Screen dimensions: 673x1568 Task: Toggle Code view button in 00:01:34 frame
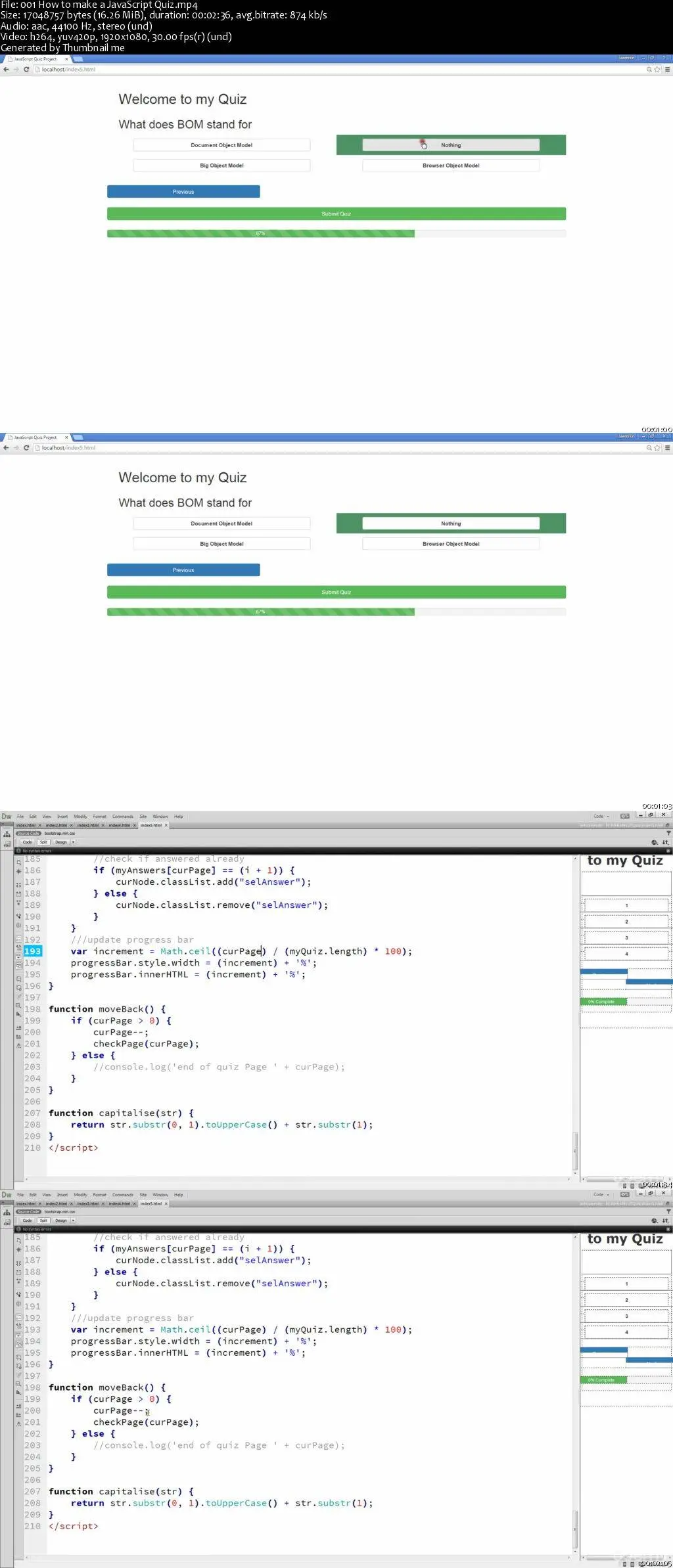point(27,842)
